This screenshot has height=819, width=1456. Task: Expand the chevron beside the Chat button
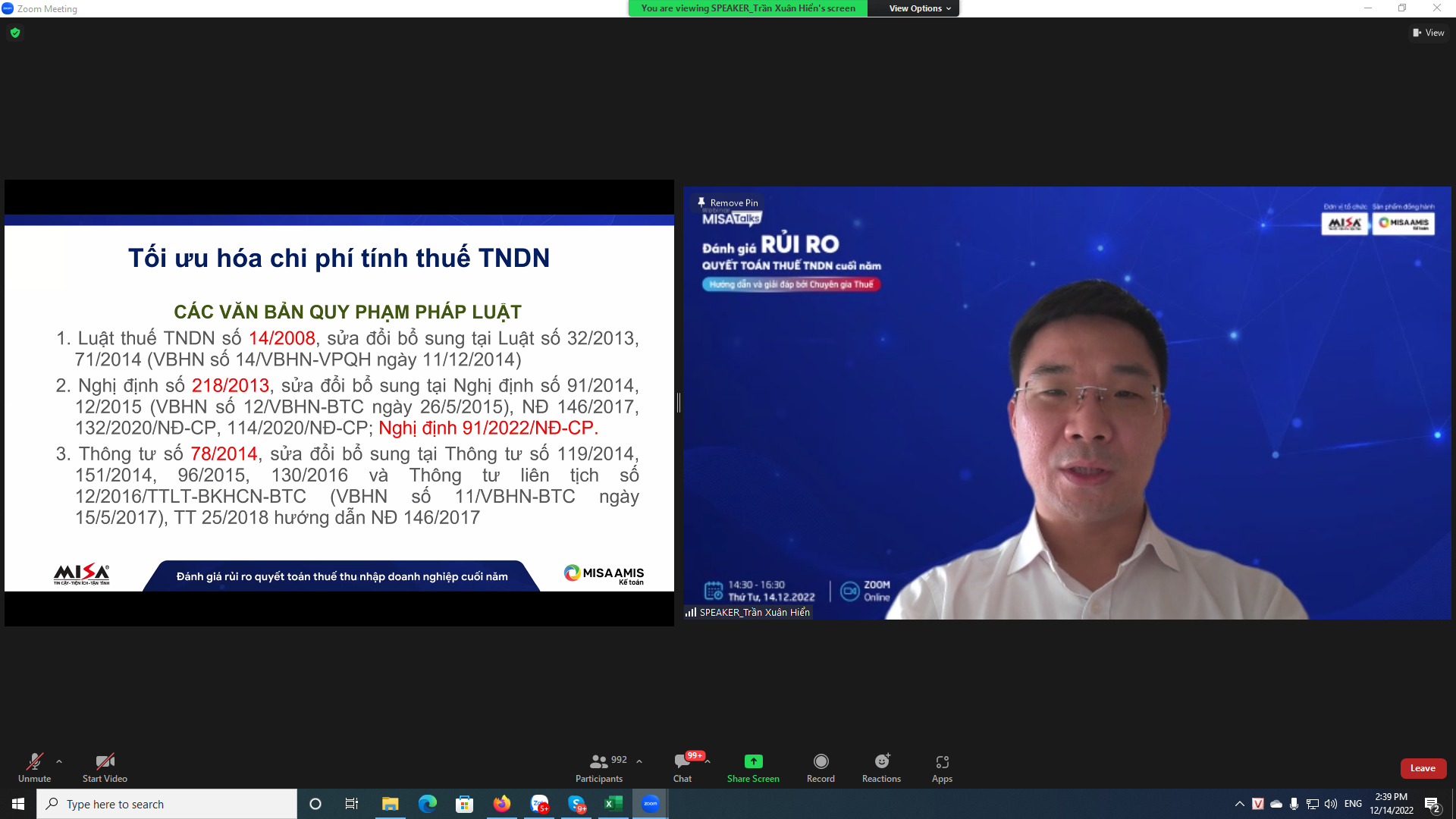point(708,761)
